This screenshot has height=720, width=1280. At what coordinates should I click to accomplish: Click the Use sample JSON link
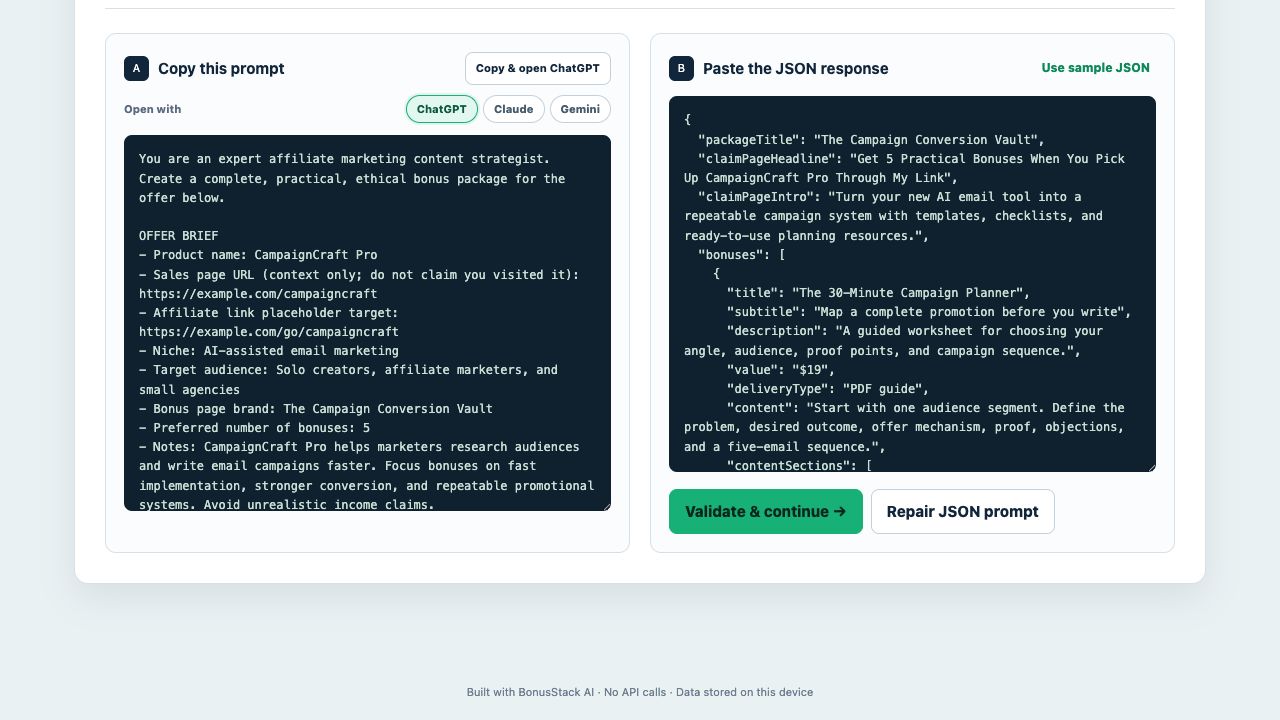coord(1095,68)
